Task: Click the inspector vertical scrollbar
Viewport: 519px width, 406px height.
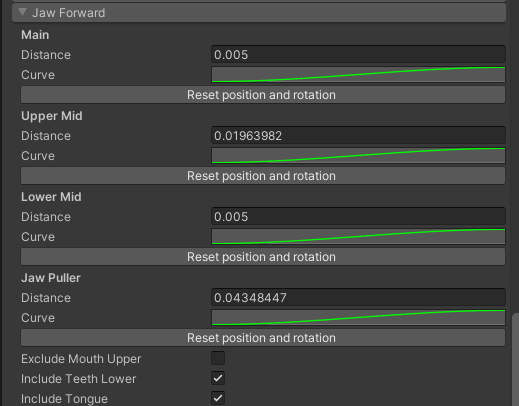Action: pos(515,359)
